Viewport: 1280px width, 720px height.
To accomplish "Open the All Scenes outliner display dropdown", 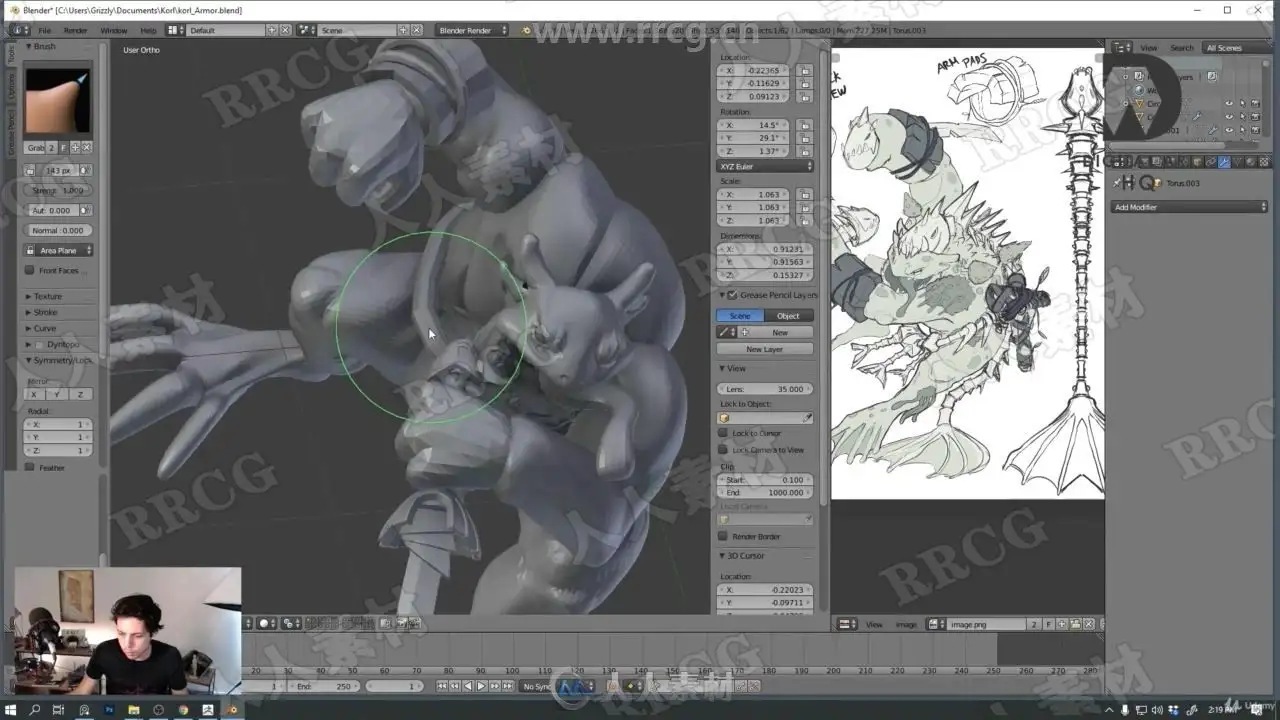I will click(1237, 48).
